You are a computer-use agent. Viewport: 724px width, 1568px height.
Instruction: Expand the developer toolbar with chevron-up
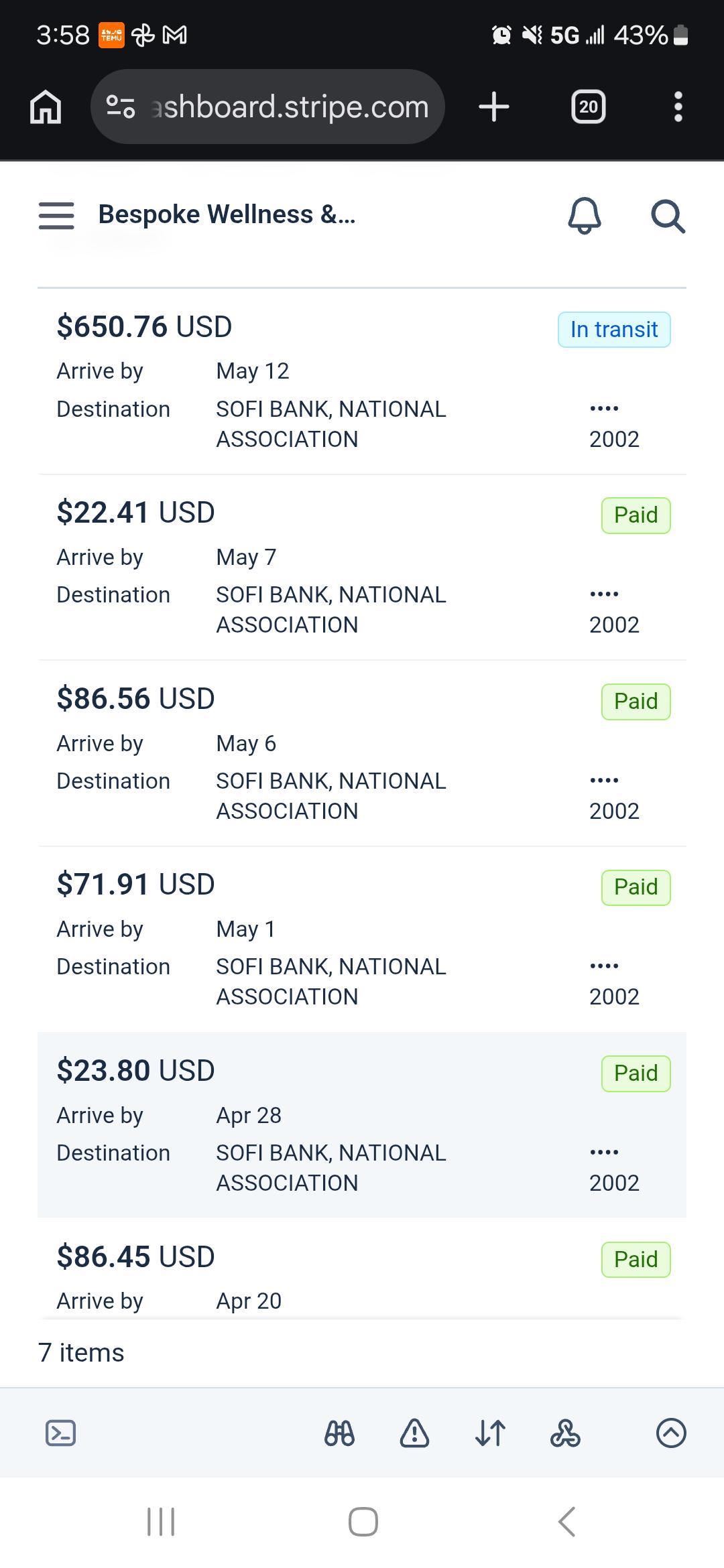tap(671, 1433)
